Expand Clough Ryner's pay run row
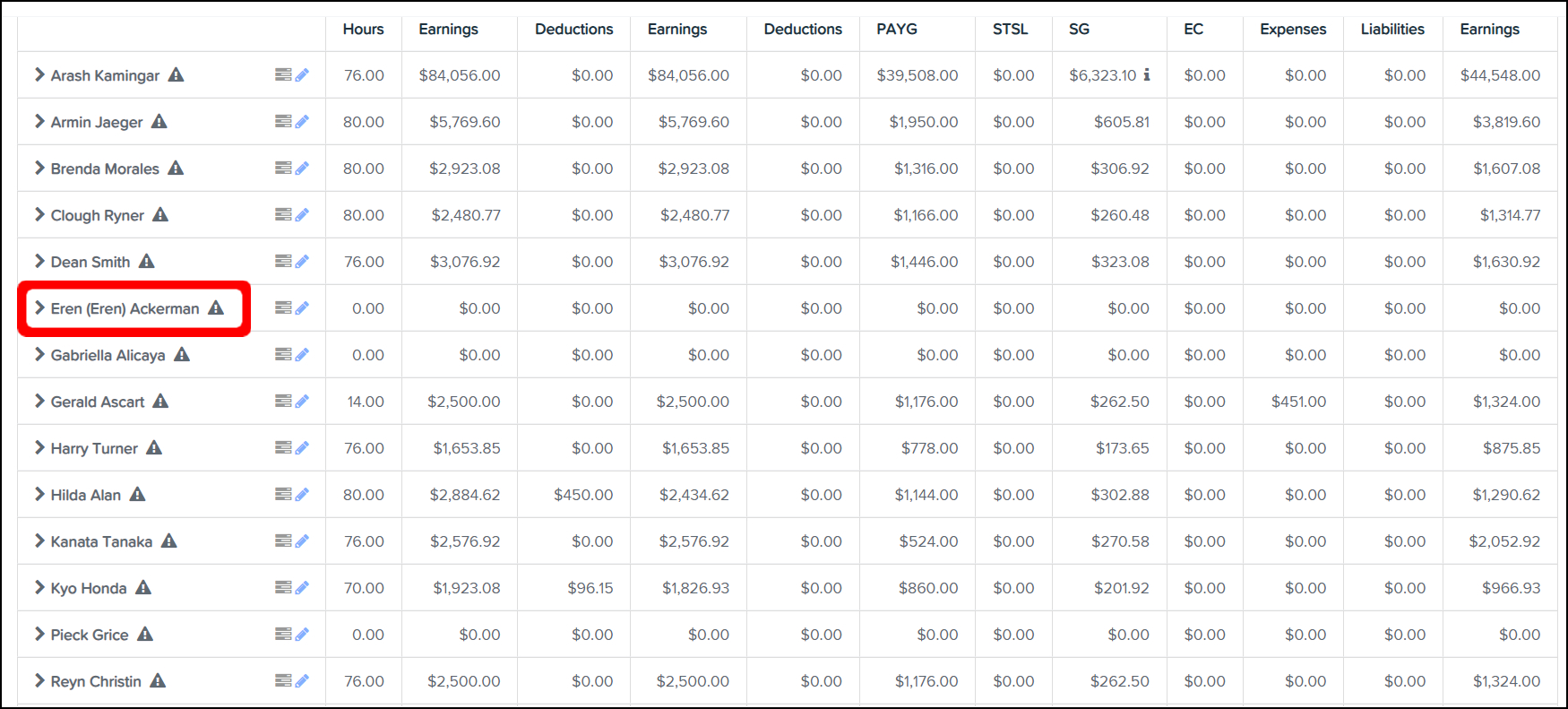The height and width of the screenshot is (709, 1568). pyautogui.click(x=39, y=215)
